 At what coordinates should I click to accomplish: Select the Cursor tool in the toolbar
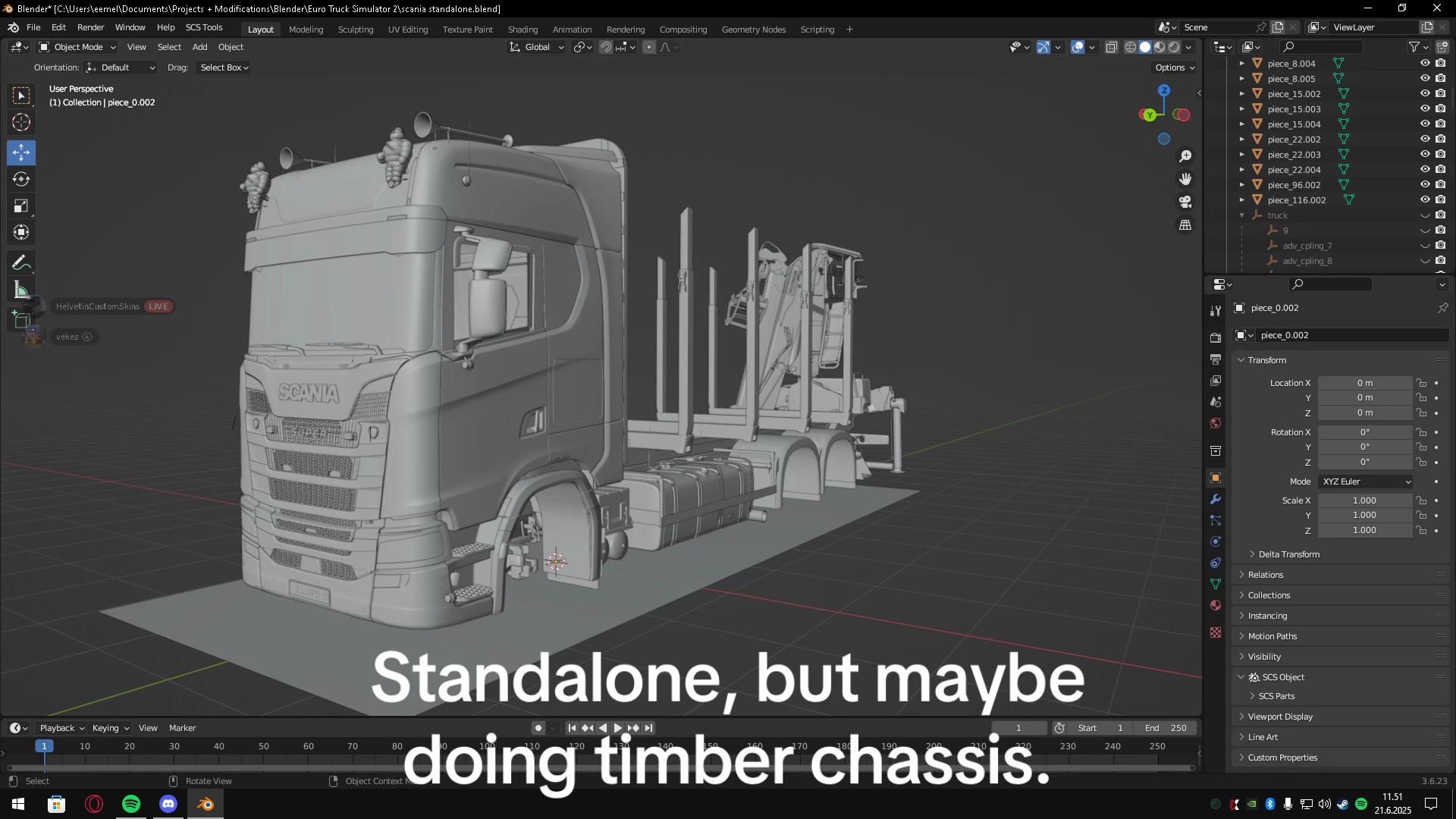[x=21, y=122]
